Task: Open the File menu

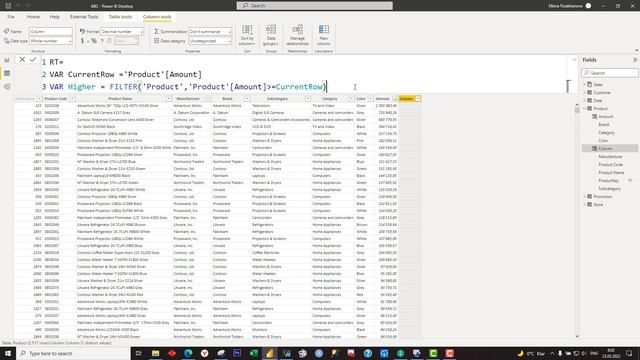Action: pos(11,17)
